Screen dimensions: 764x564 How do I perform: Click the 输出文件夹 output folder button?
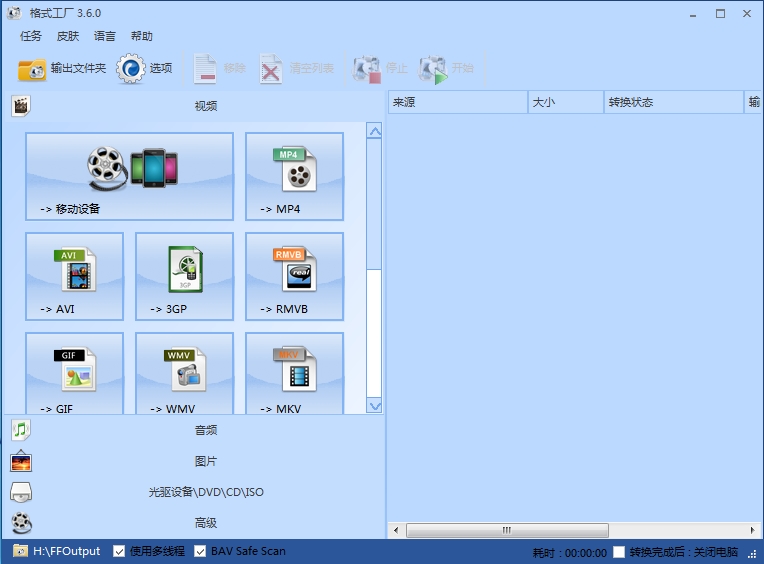point(62,69)
